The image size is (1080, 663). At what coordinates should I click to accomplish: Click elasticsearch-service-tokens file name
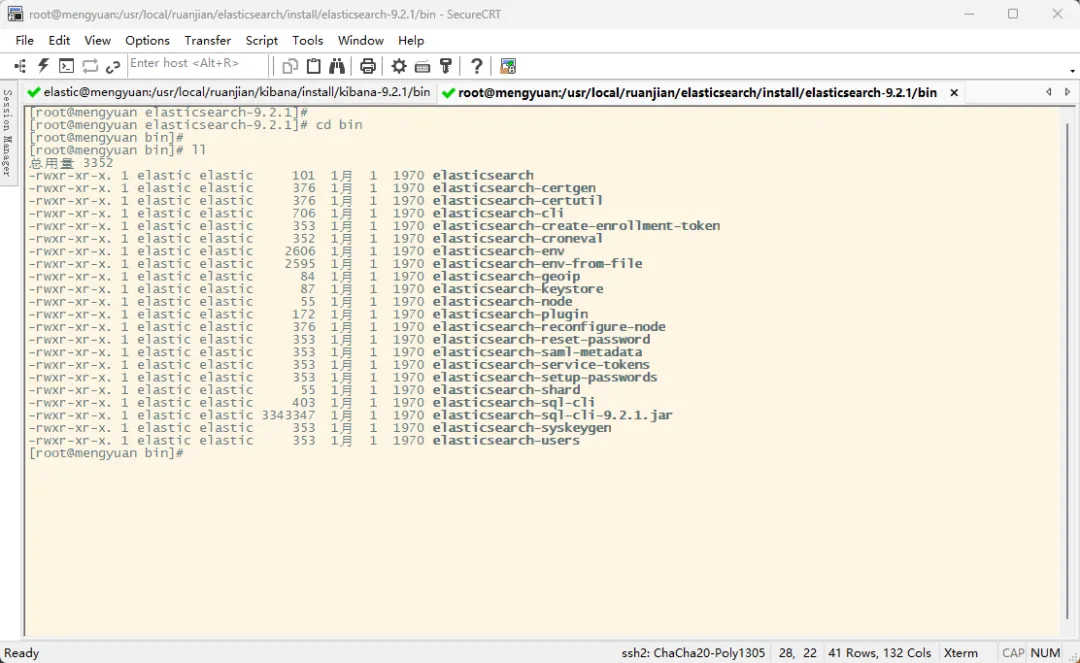coord(541,365)
